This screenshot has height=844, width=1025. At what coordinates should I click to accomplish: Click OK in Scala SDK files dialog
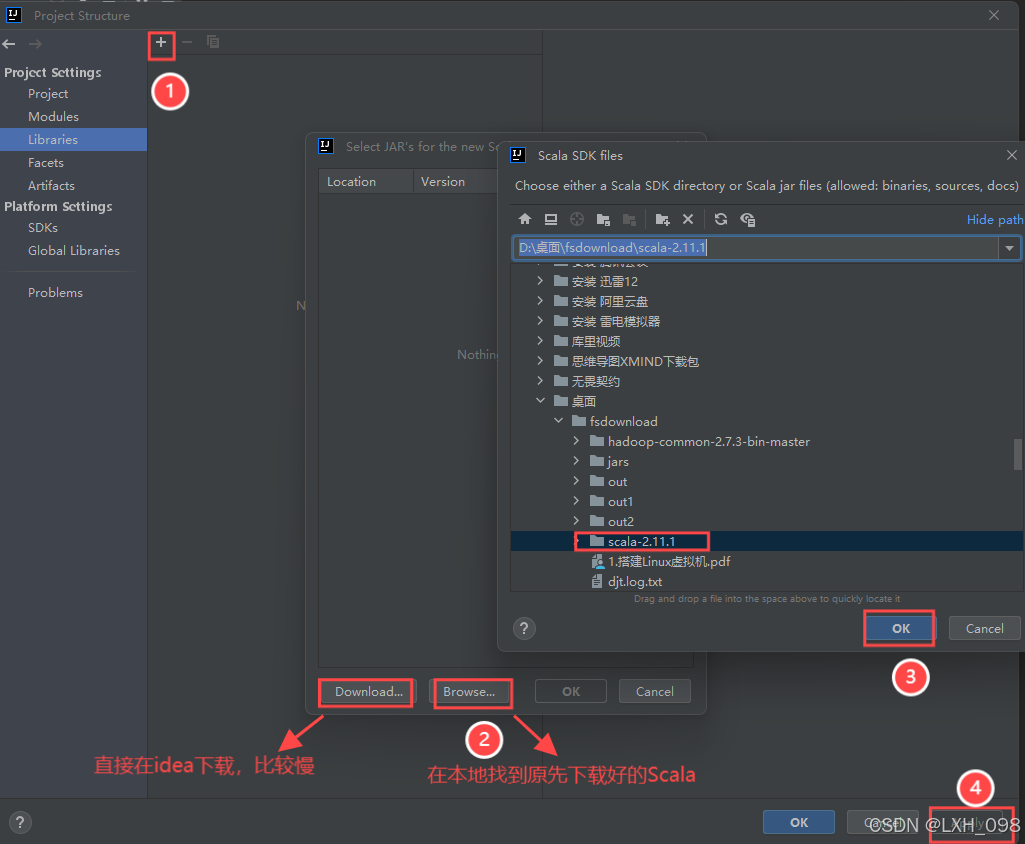pyautogui.click(x=901, y=628)
